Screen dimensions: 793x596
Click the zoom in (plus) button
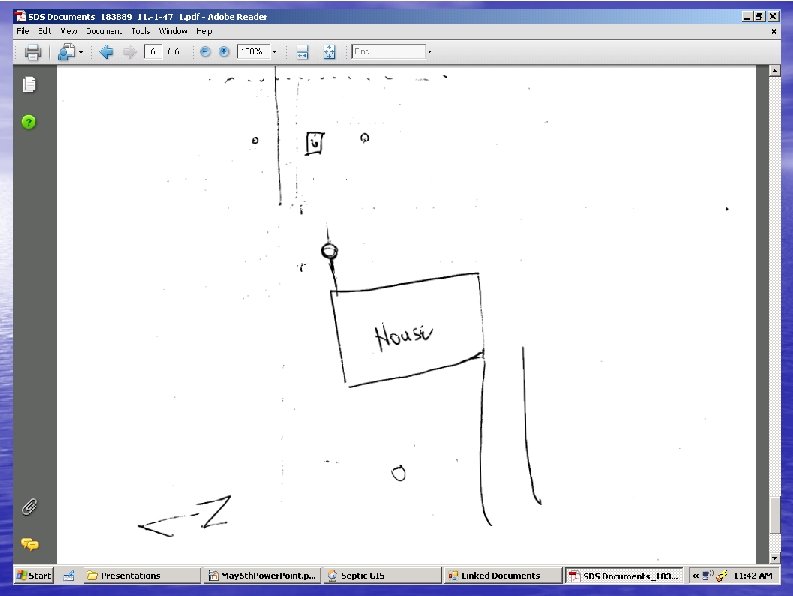(x=224, y=52)
